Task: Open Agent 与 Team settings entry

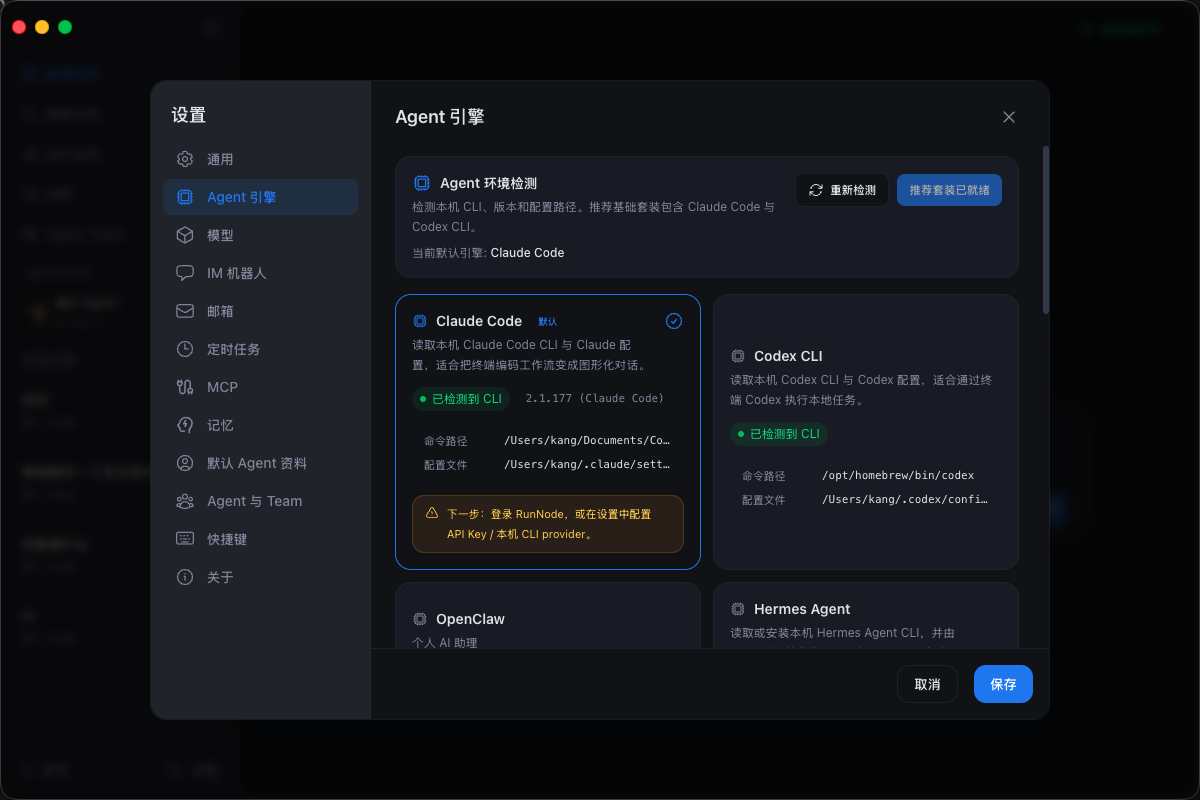Action: tap(260, 501)
